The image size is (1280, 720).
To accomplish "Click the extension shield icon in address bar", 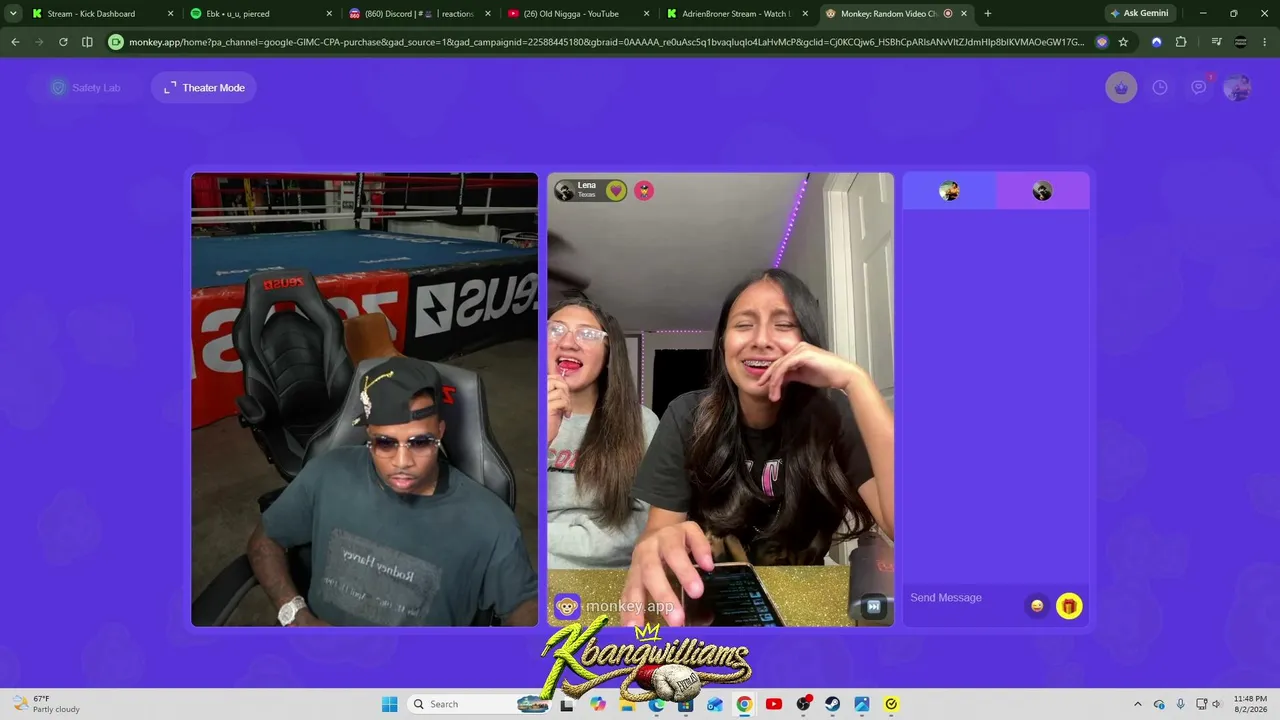I will 1101,42.
